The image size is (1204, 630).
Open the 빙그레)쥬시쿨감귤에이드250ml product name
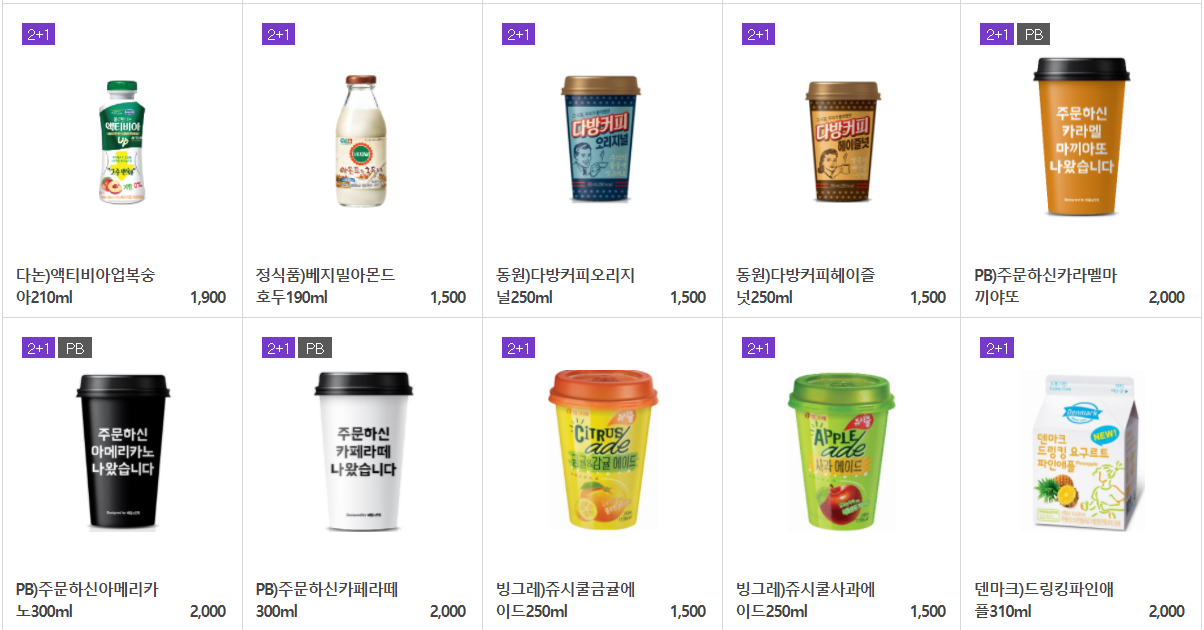tap(566, 600)
